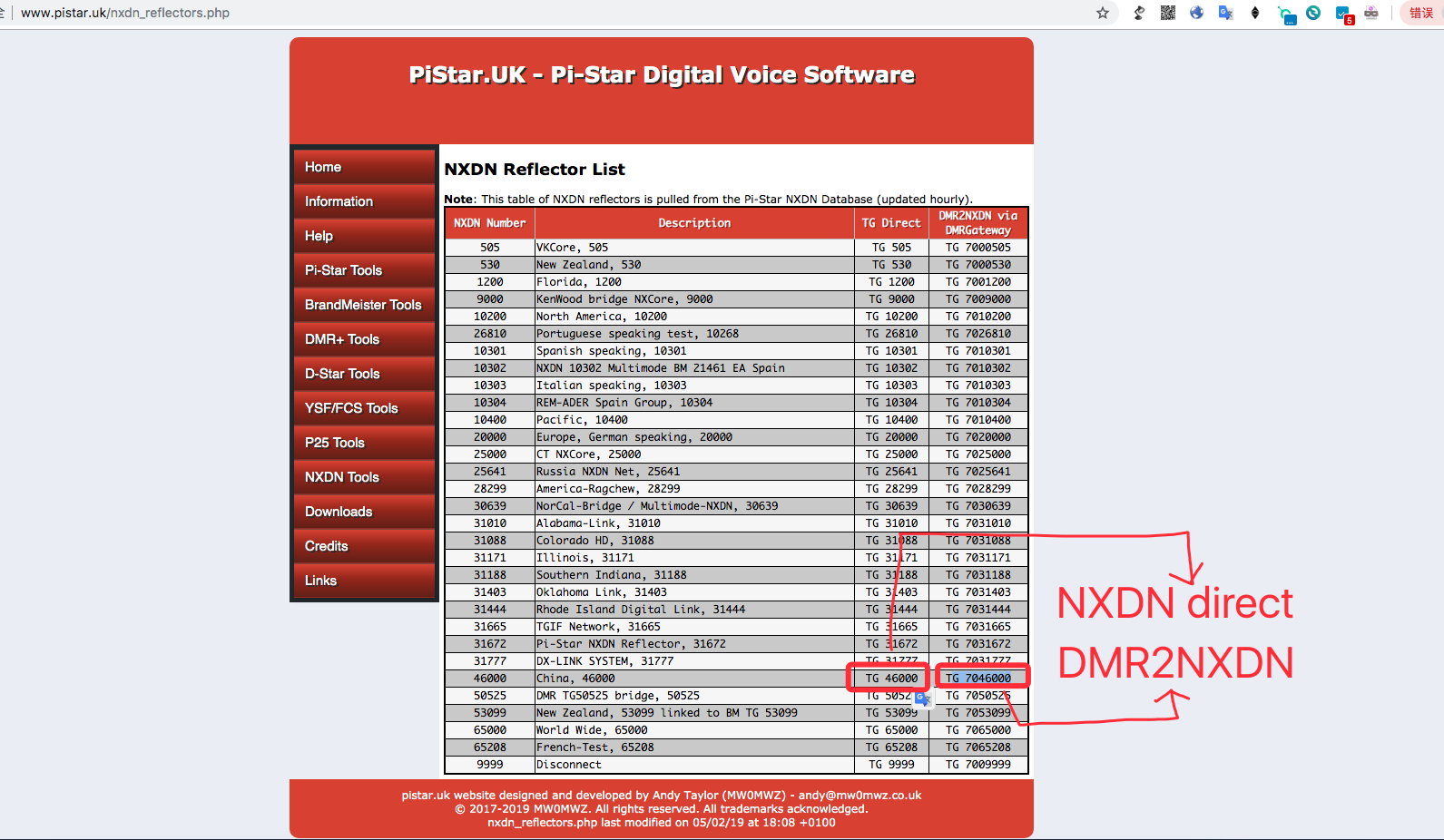
Task: Click the 'Alabama-Link, 31010' cell
Action: [694, 523]
